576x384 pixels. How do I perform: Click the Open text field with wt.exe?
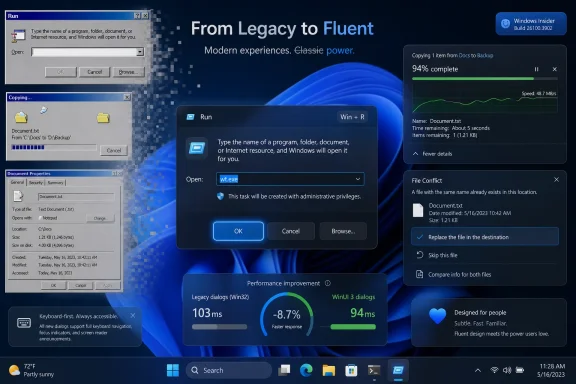coord(290,179)
